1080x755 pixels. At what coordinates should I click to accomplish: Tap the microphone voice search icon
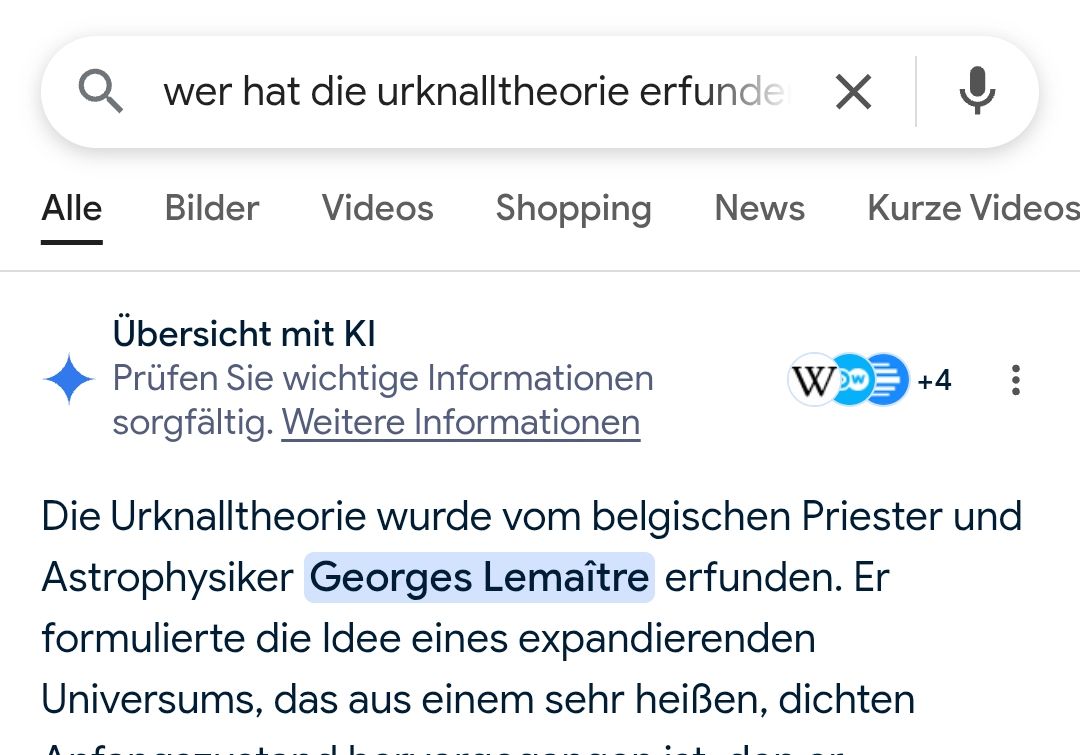pyautogui.click(x=977, y=92)
